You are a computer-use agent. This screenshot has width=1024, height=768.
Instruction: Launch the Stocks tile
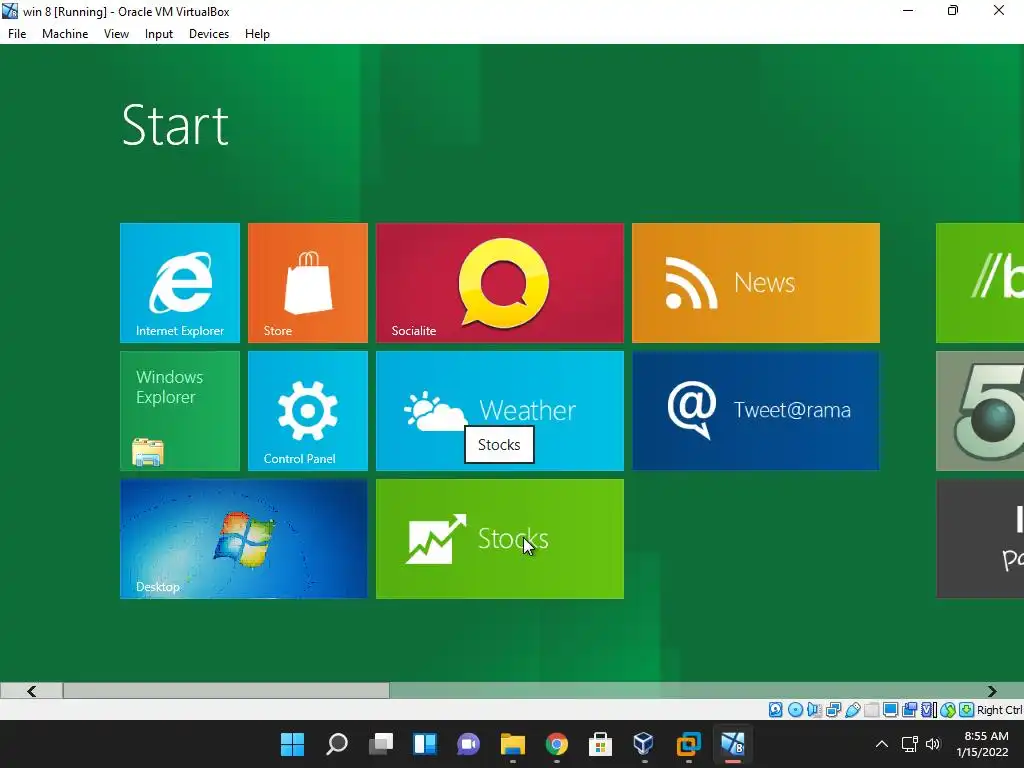(500, 539)
